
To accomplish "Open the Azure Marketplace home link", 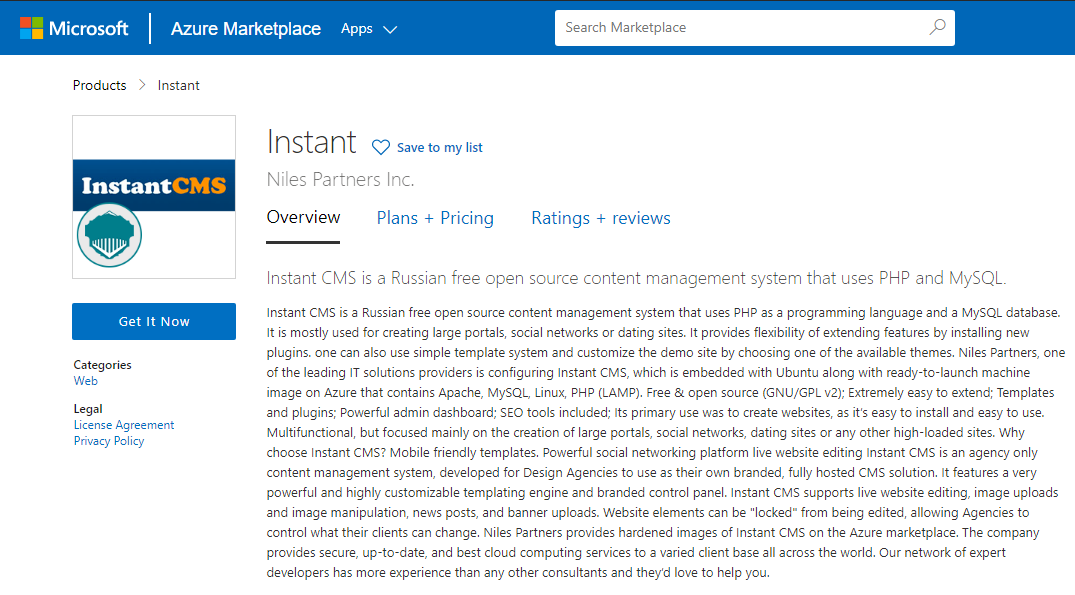I will [245, 29].
